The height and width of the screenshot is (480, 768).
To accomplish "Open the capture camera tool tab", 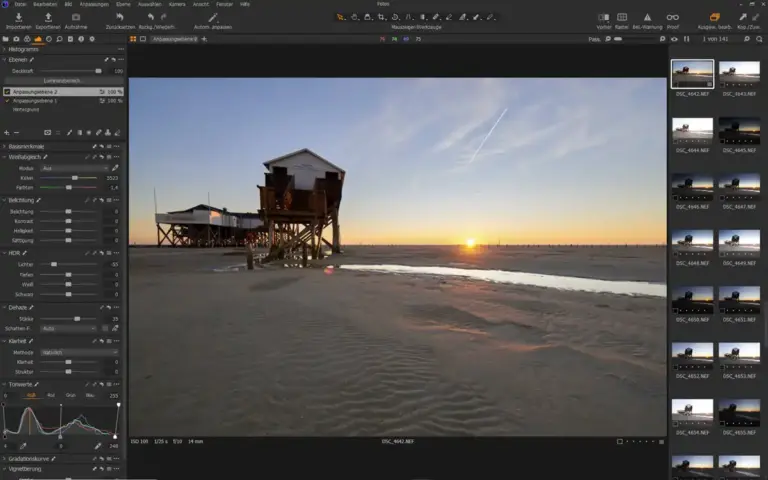I will pos(16,39).
